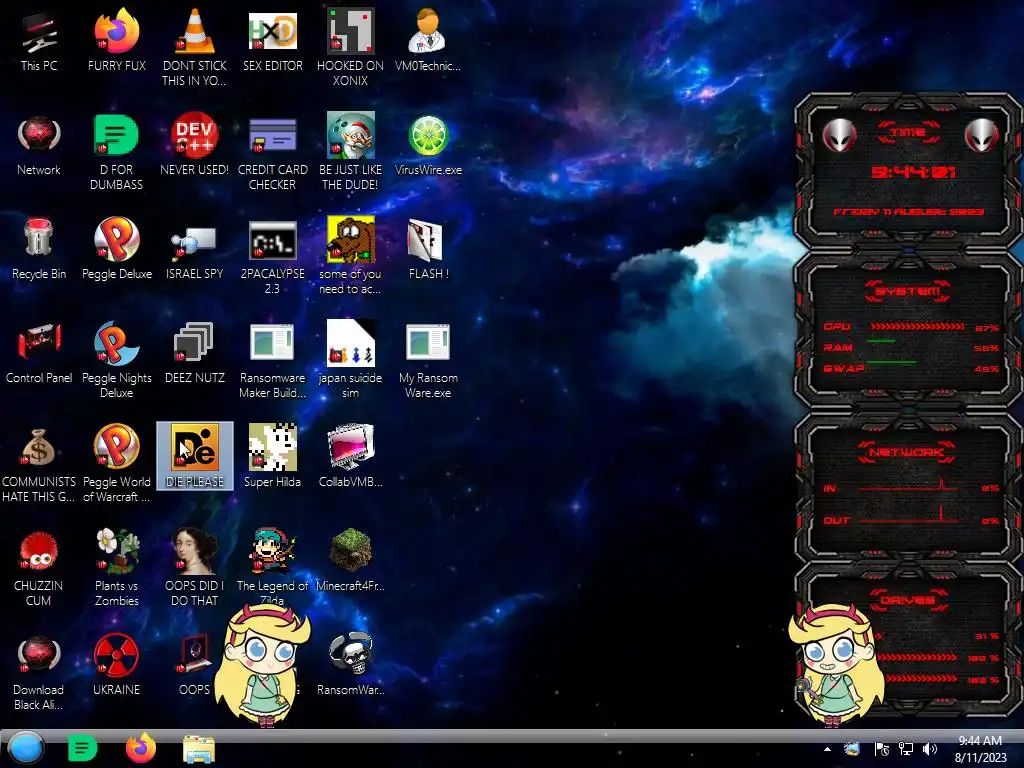Click OOPS DID I DO THAT portrait icon
The image size is (1024, 768).
[x=195, y=567]
